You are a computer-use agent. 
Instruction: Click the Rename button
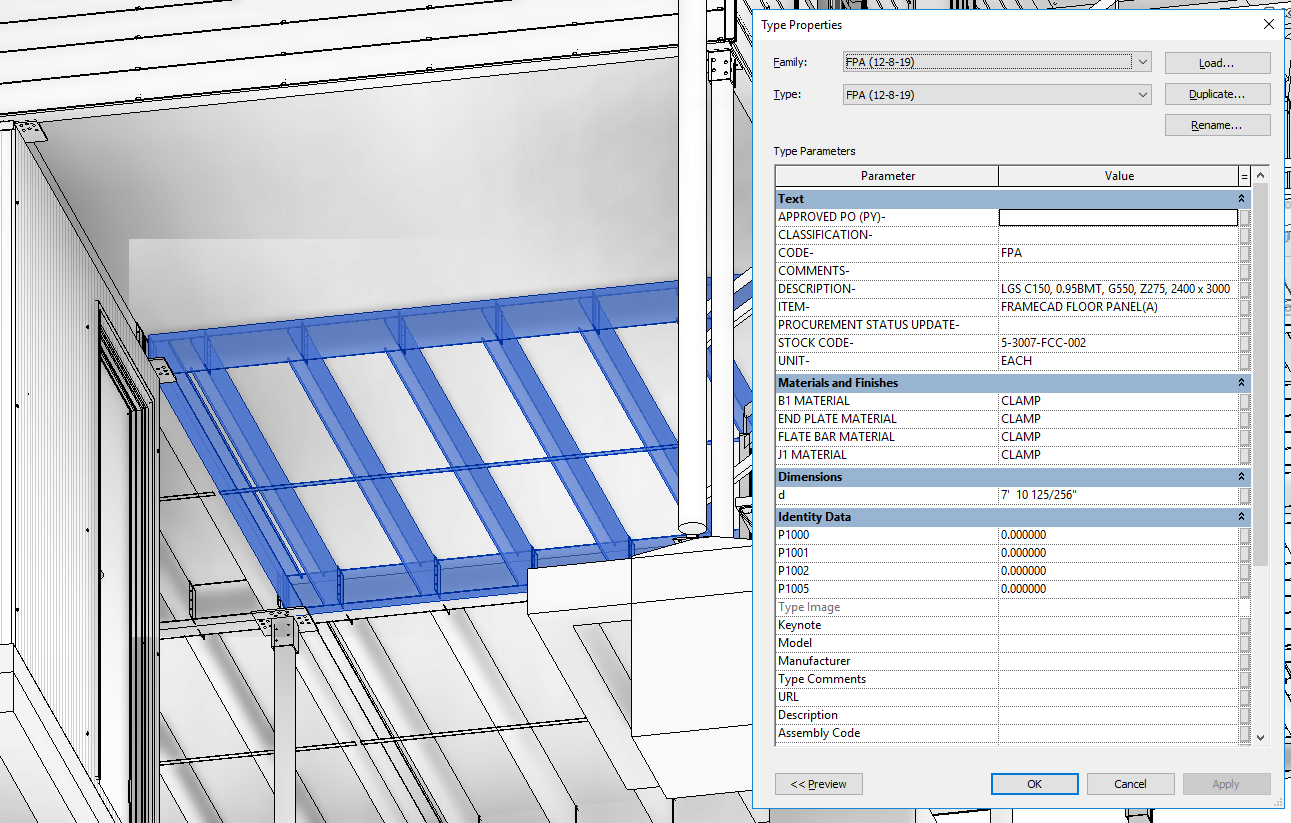(1216, 124)
